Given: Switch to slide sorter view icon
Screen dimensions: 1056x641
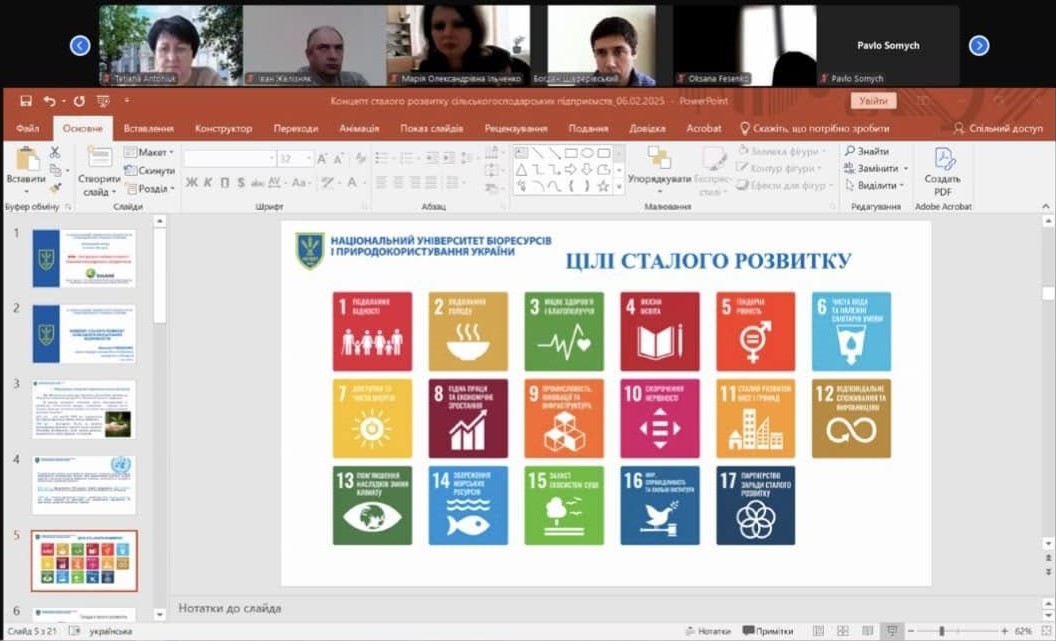Looking at the screenshot, I should click(x=843, y=631).
